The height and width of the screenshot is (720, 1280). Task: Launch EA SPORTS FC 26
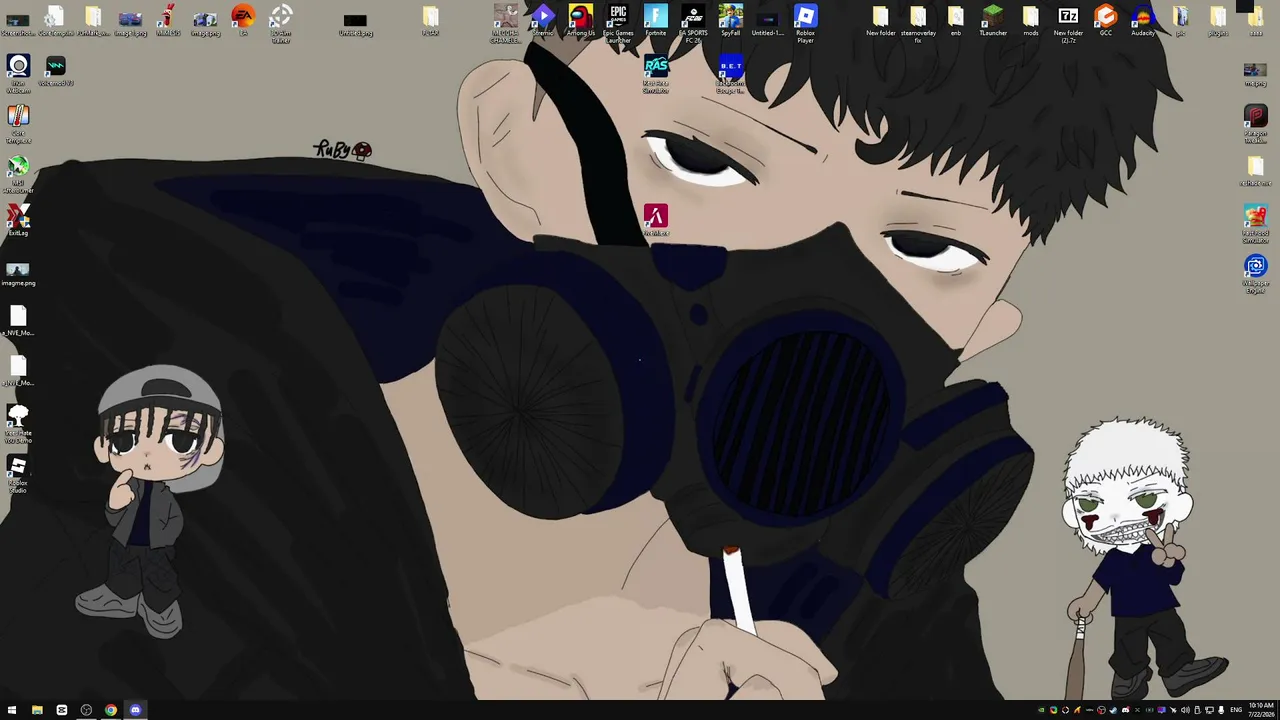(x=693, y=22)
